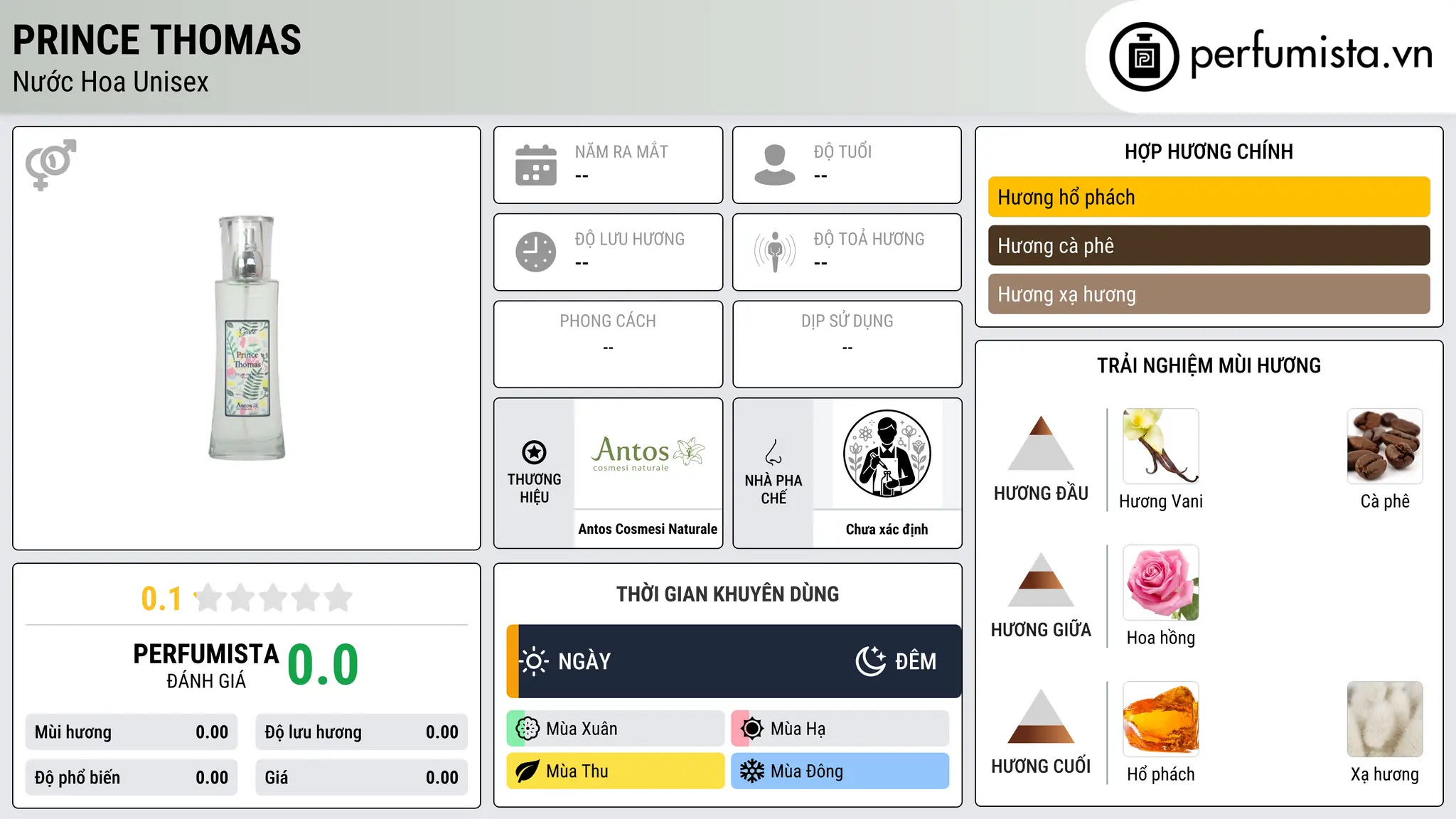Image resolution: width=1456 pixels, height=819 pixels.
Task: Click the THỜI GIAN KHUYÊN DÙNG heading
Action: coord(727,594)
